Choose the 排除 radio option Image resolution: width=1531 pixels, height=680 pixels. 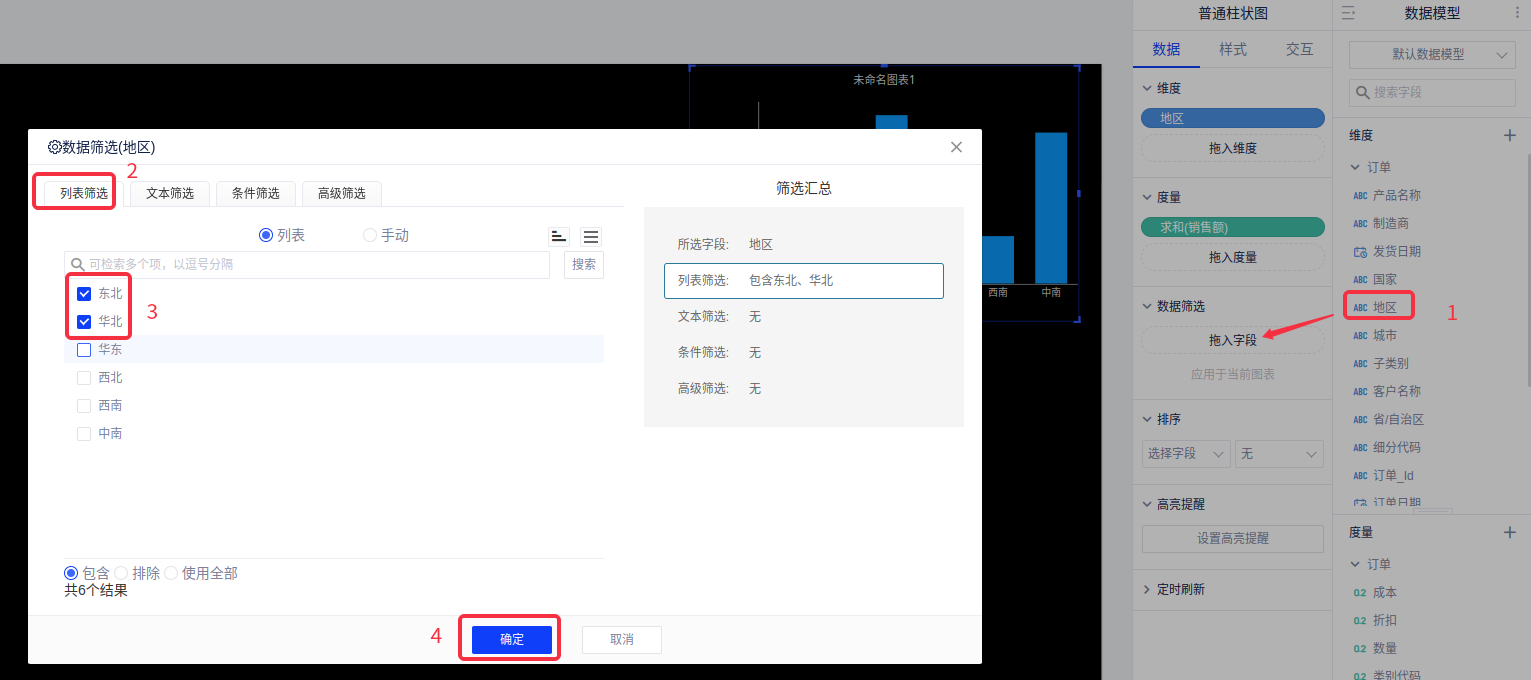tap(121, 573)
